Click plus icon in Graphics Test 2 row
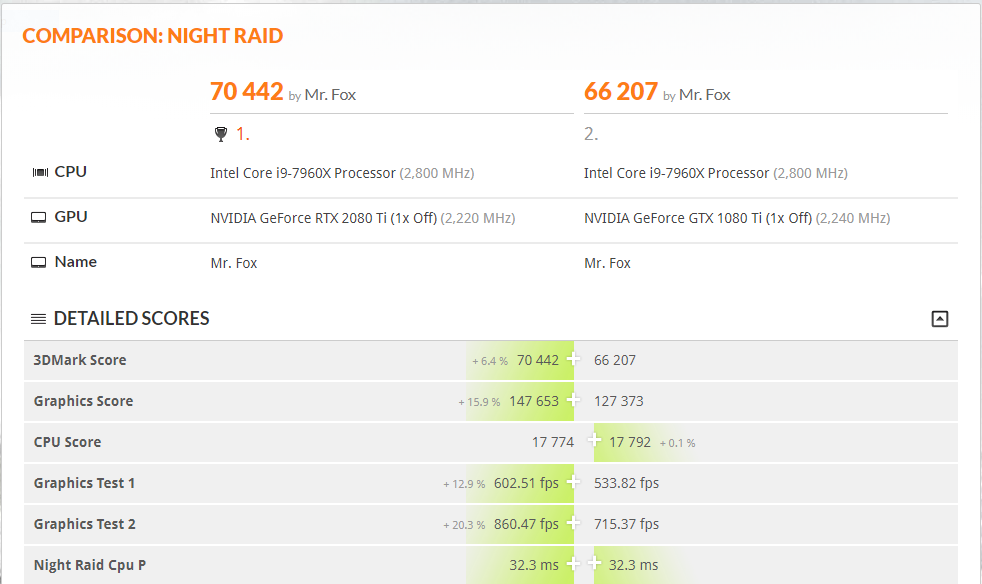 tap(573, 523)
